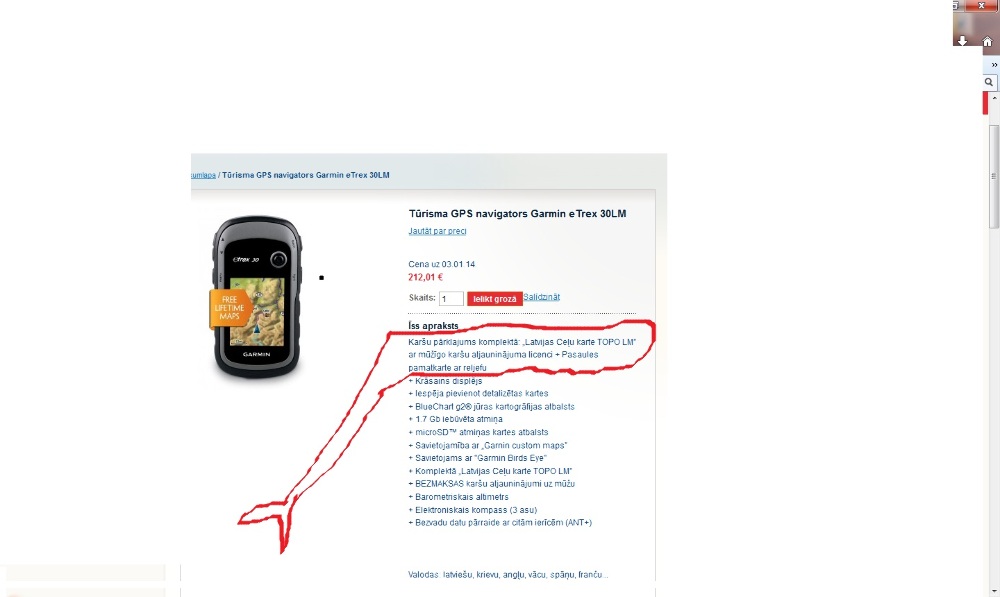
Task: Click the window restore icon
Action: (956, 4)
